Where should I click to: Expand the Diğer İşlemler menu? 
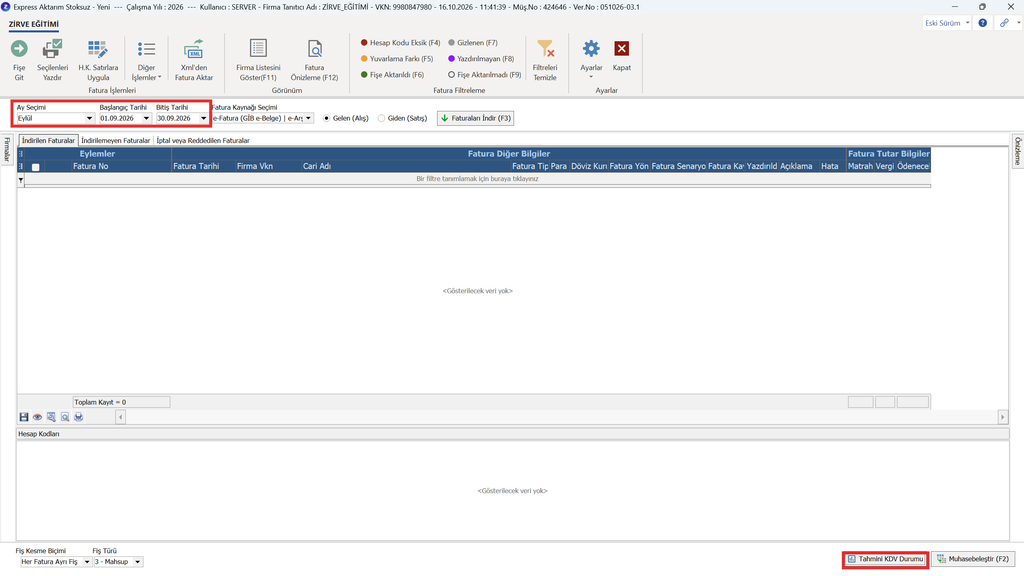(146, 60)
